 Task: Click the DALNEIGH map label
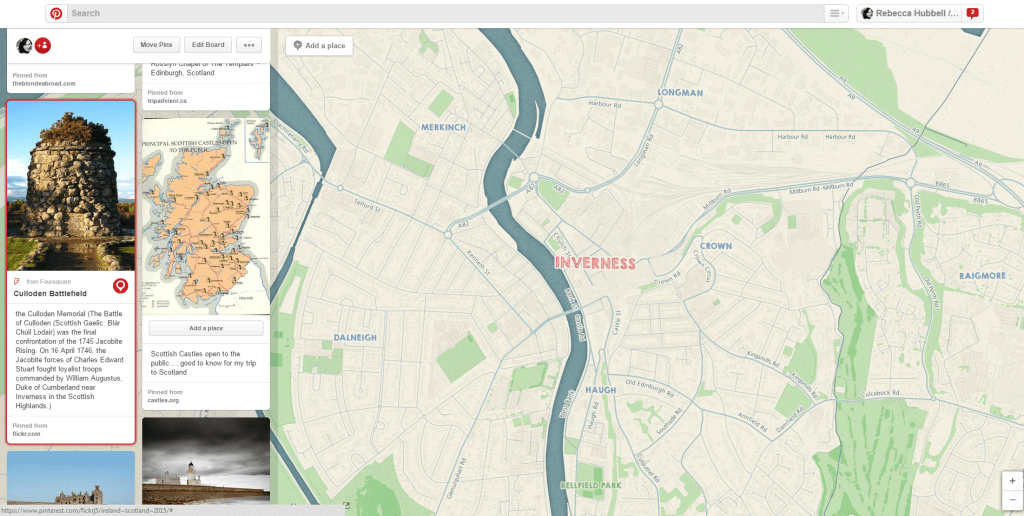pos(355,338)
